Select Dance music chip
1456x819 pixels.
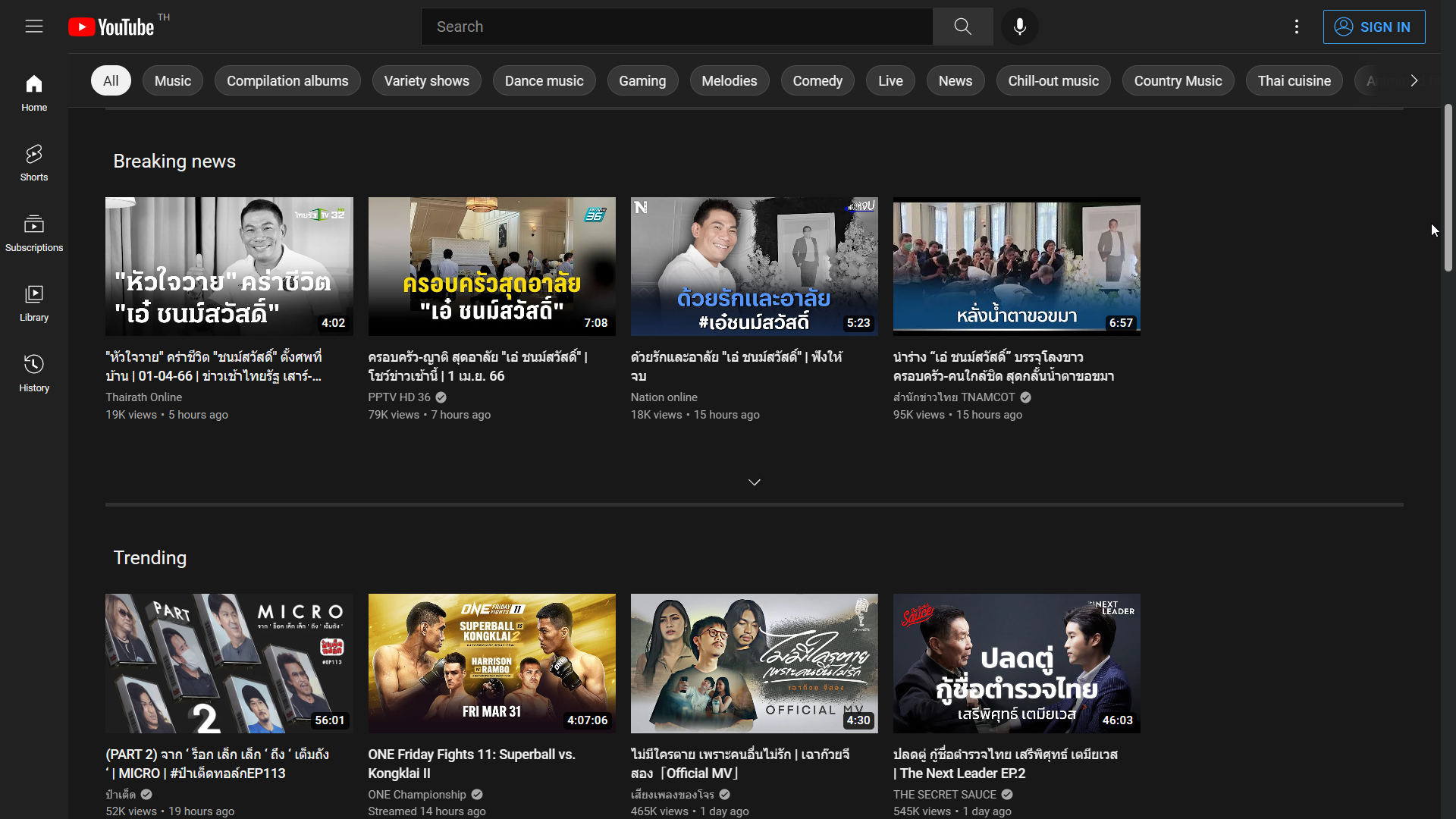pyautogui.click(x=544, y=81)
